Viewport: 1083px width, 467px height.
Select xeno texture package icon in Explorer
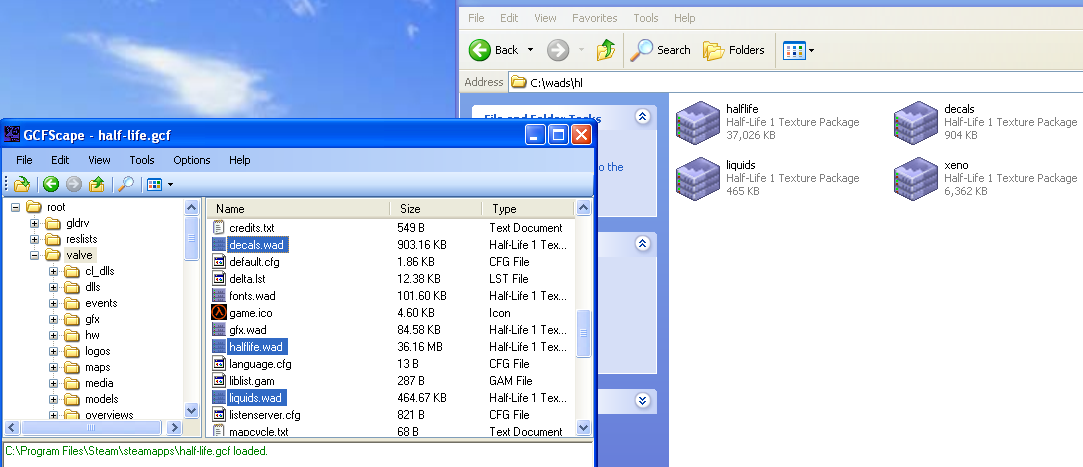tap(916, 178)
